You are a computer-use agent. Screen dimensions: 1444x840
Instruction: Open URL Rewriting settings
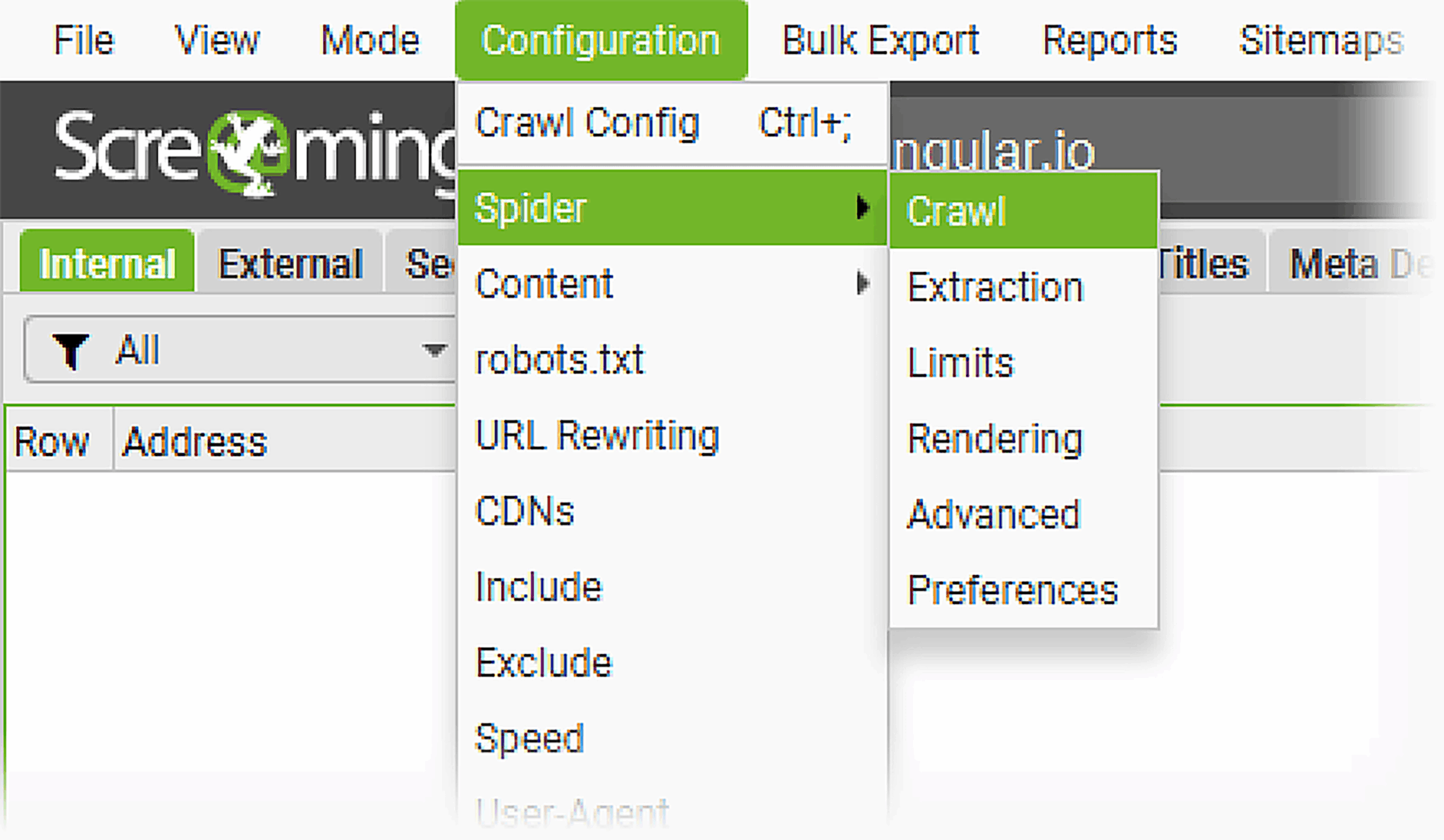click(x=597, y=436)
